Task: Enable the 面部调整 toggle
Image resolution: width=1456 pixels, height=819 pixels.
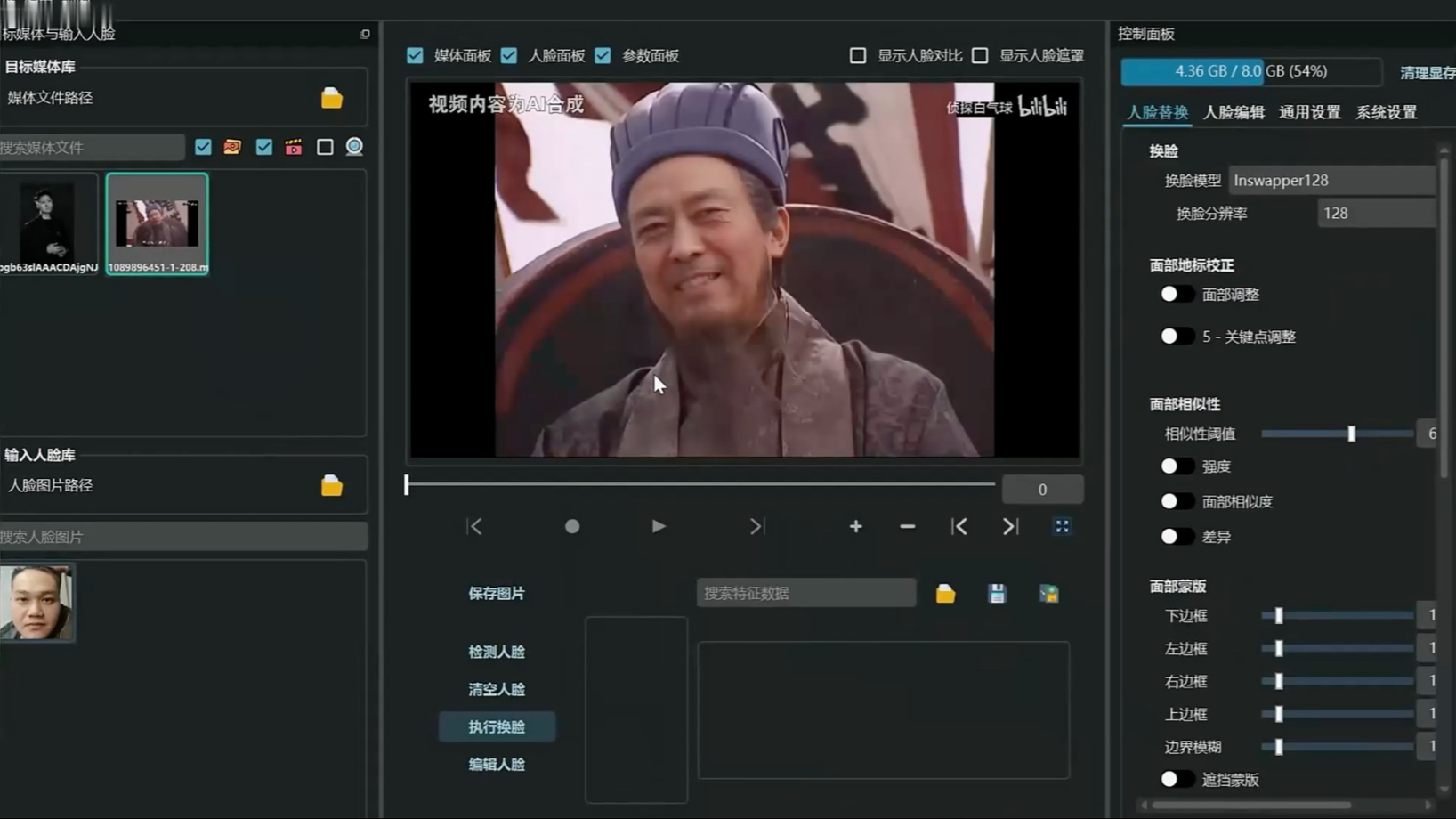Action: coord(1177,294)
